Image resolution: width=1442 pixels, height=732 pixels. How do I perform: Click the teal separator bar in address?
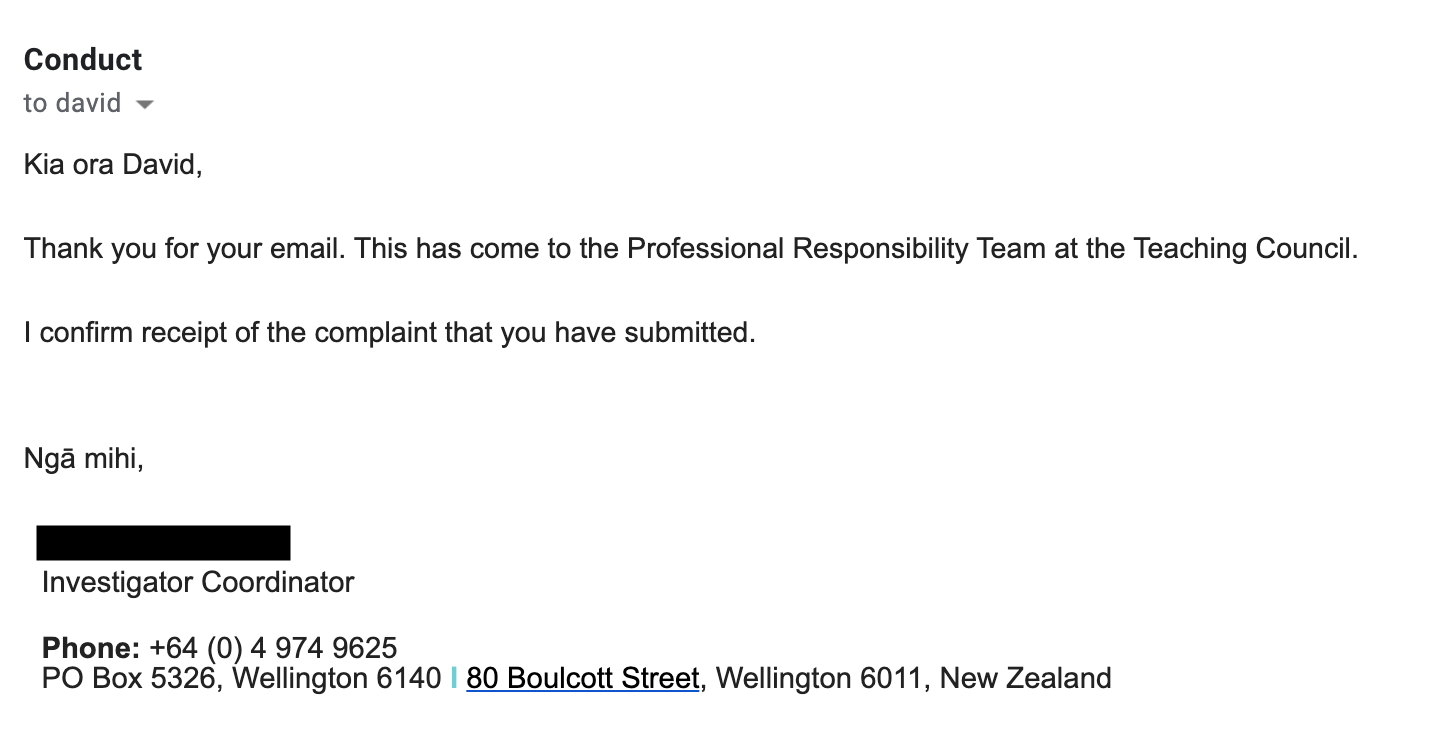click(x=454, y=679)
